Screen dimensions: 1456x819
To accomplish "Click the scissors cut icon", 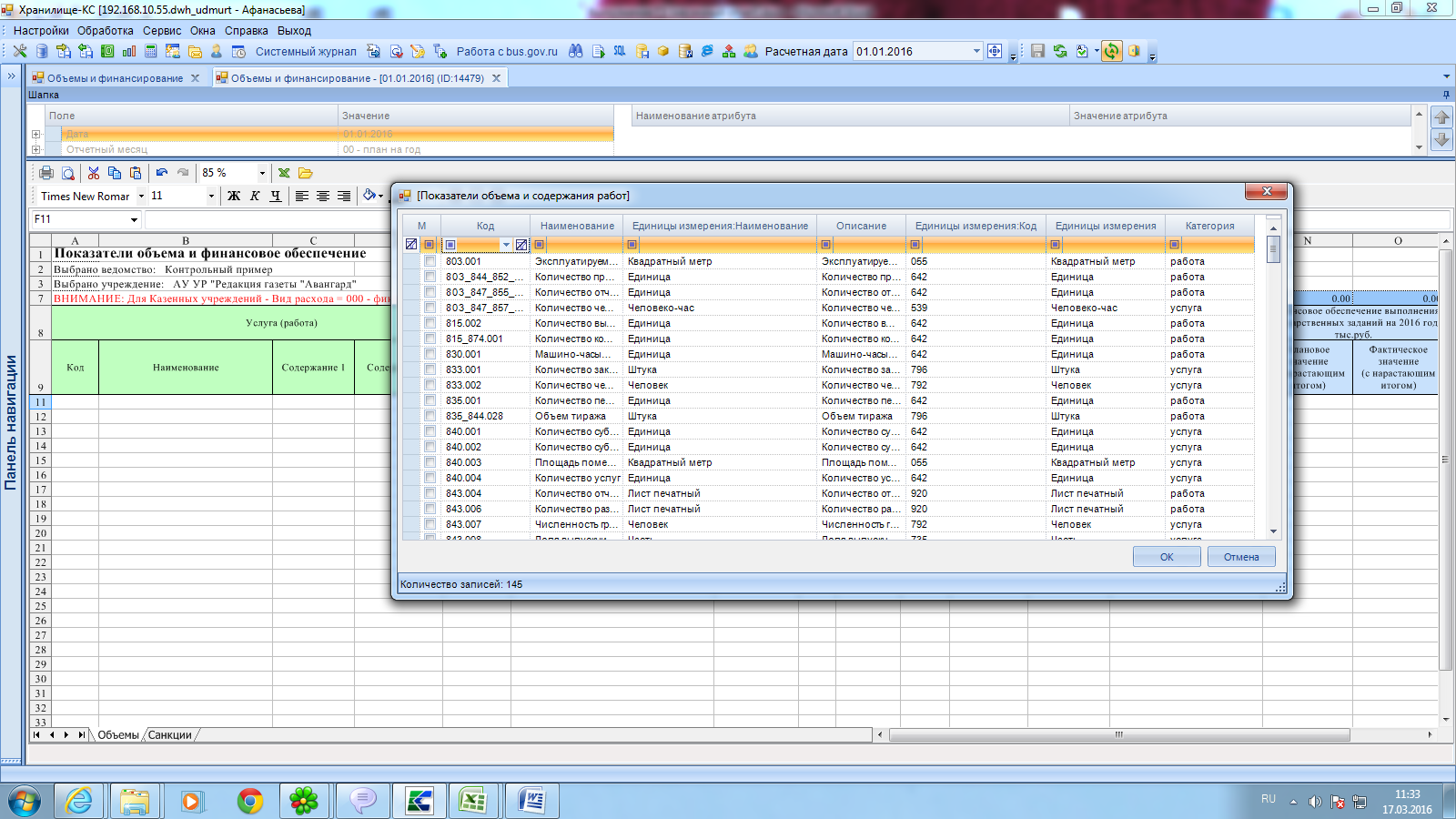I will (93, 173).
